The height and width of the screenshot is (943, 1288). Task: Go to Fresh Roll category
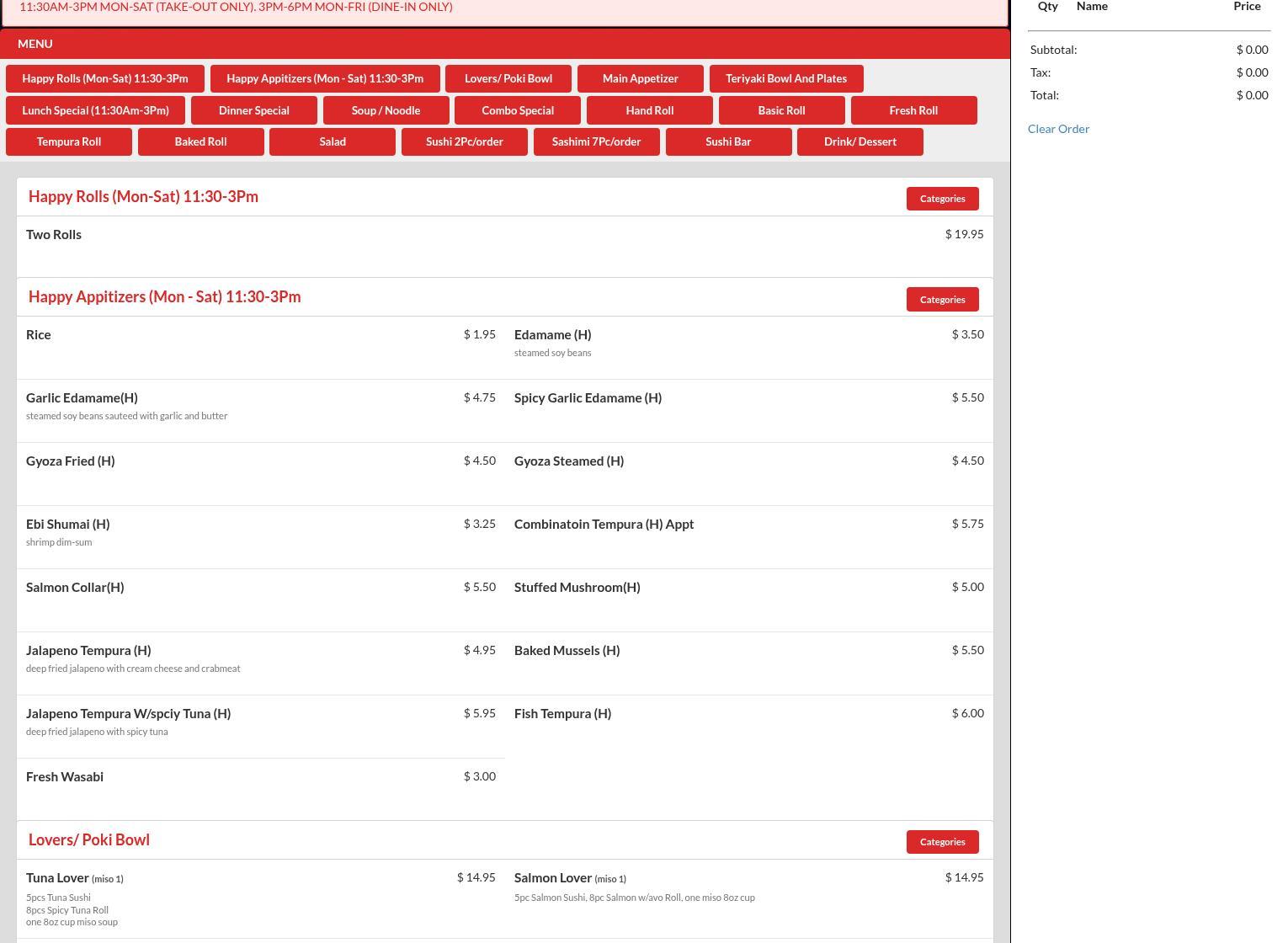tap(913, 110)
